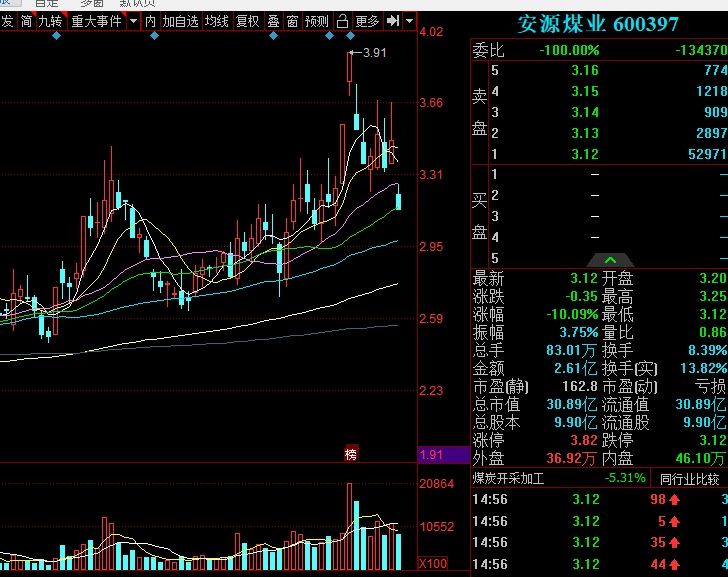Open dropdown arrow after 重大事件
This screenshot has height=577, width=728.
coord(133,21)
